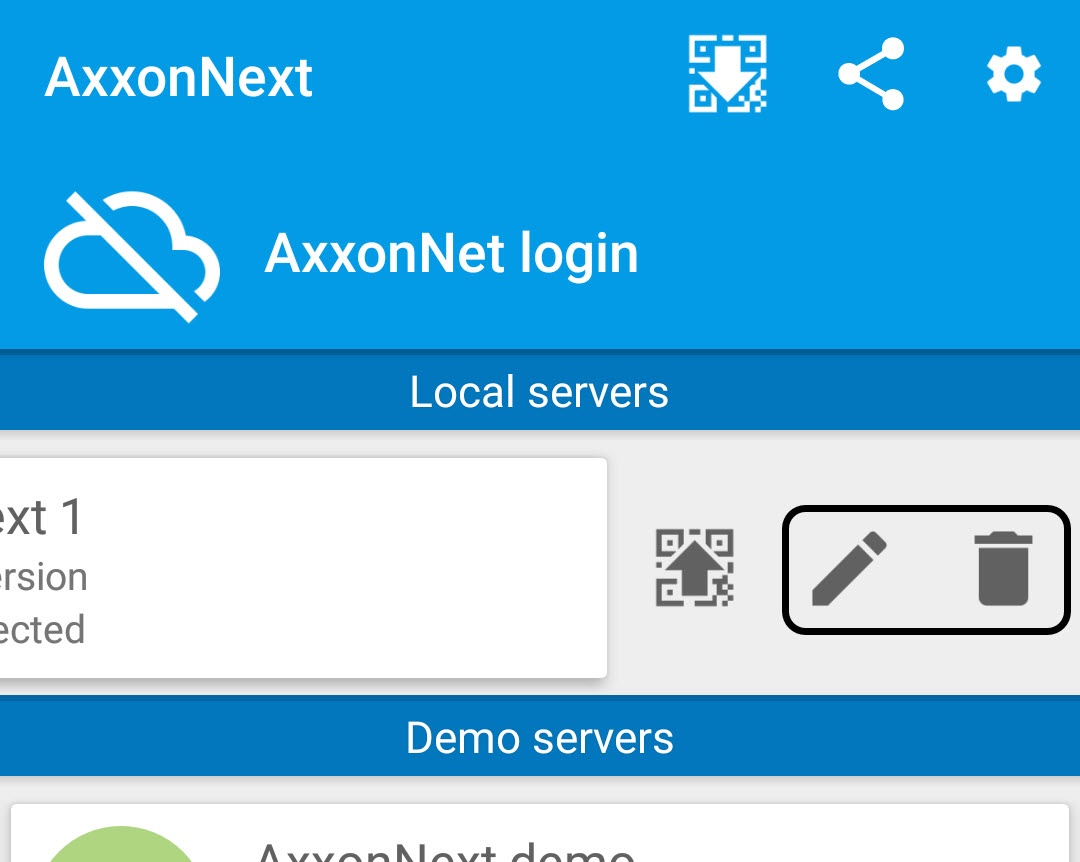
Task: Edit the local server with pencil icon
Action: (849, 568)
